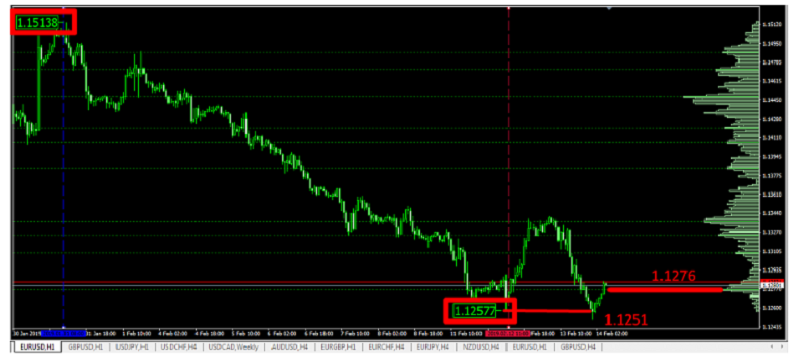Open the USDCAD,Weekly chart tab
804x360 pixels.
(233, 347)
